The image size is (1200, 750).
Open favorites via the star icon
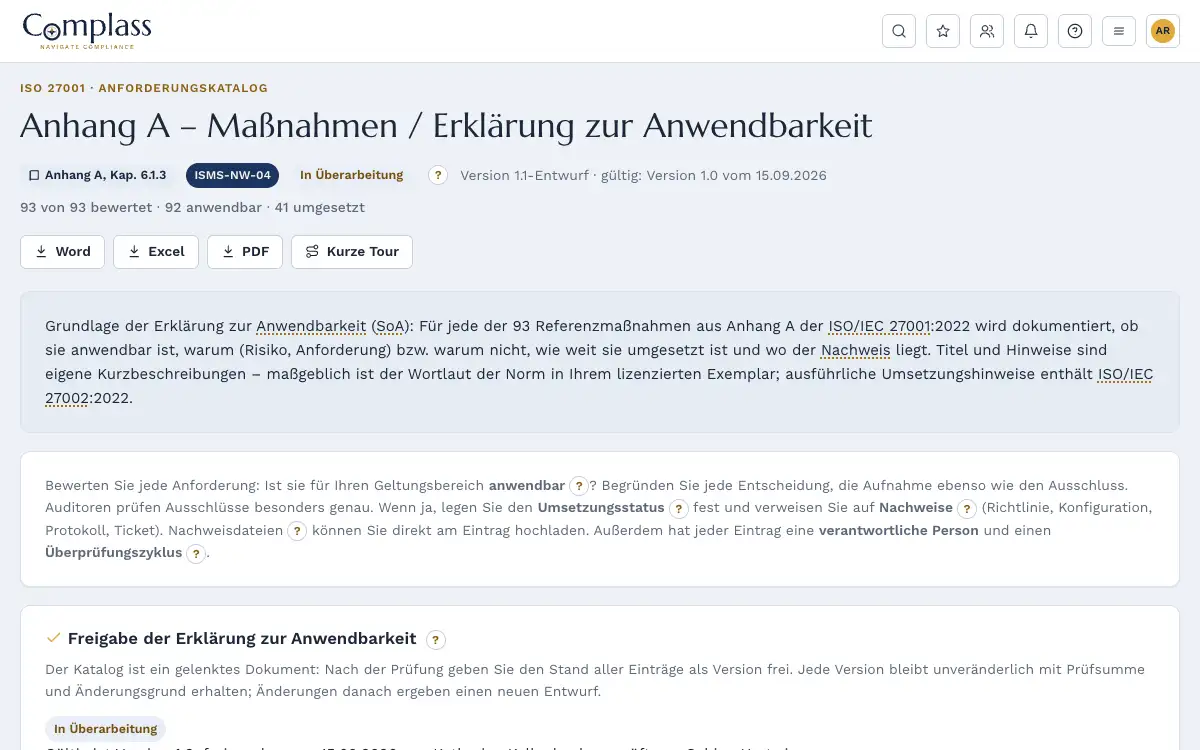coord(943,31)
